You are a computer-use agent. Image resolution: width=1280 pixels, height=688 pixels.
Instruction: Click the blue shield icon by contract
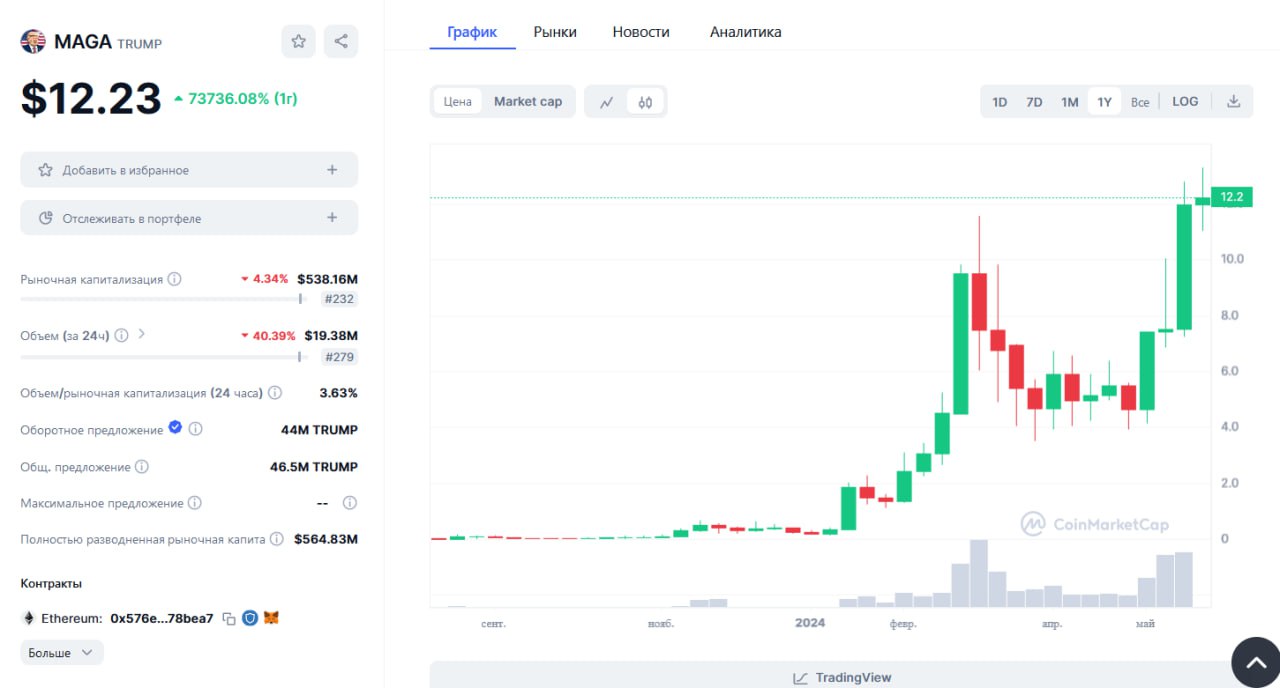[249, 618]
